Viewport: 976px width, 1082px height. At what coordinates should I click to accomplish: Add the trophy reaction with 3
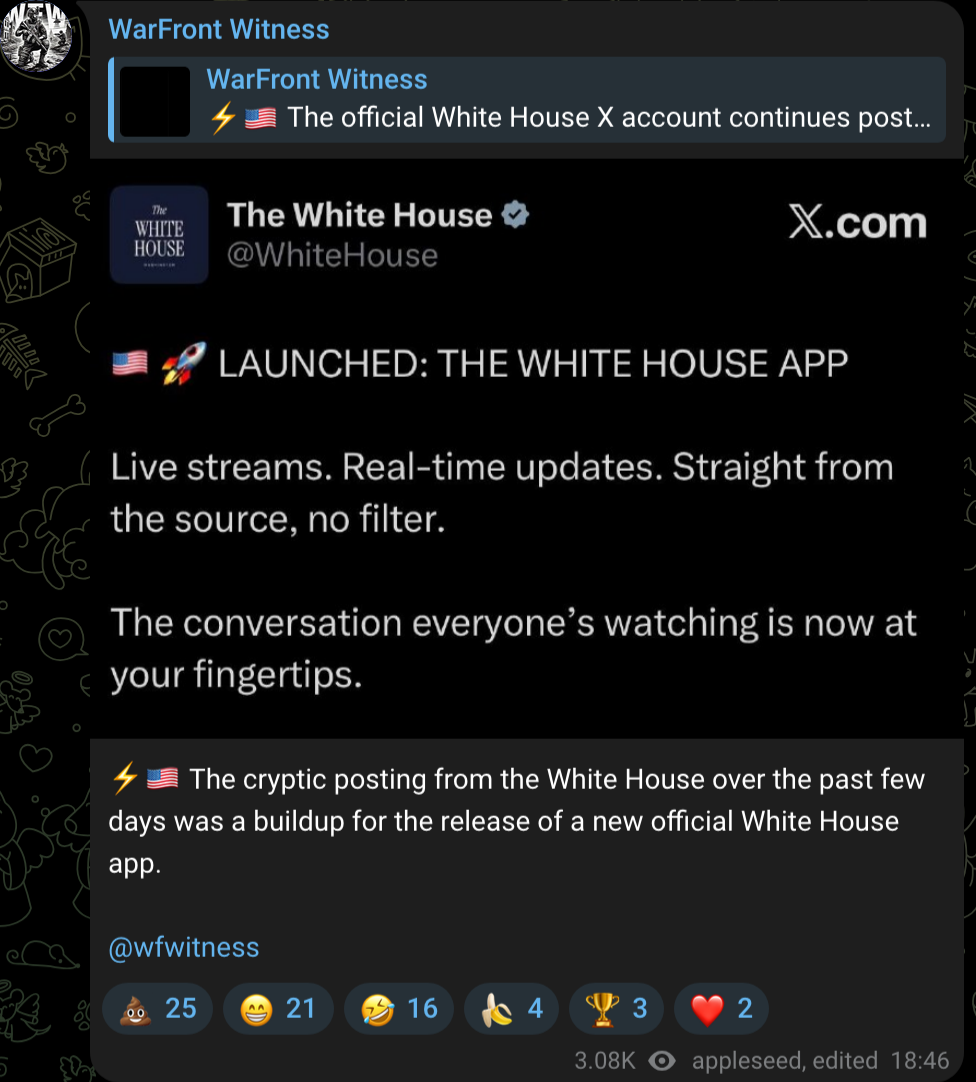tap(616, 1009)
